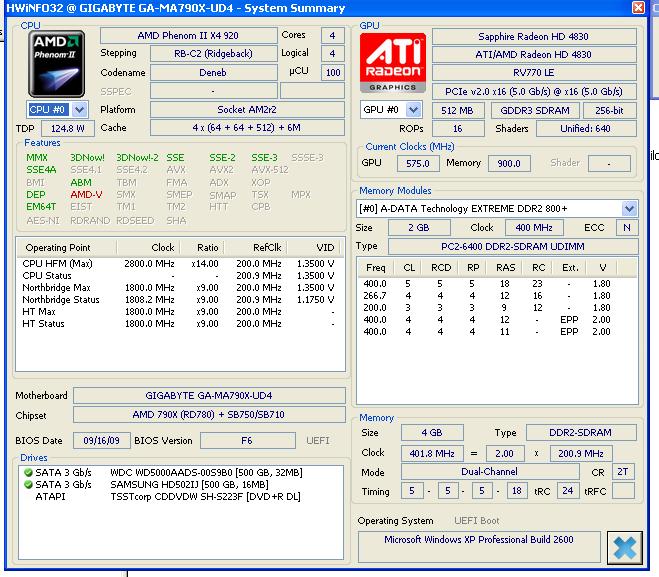This screenshot has width=659, height=577.
Task: Click the tRC value 24 field
Action: [568, 491]
